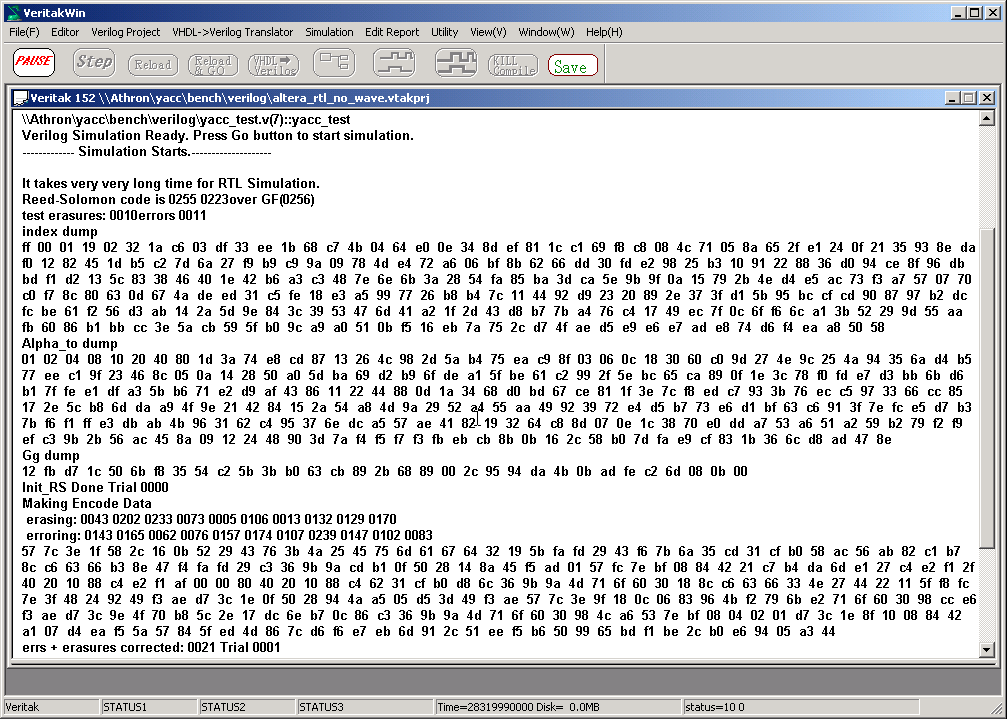Expand the Edit Report menu
This screenshot has height=719, width=1007.
[392, 32]
